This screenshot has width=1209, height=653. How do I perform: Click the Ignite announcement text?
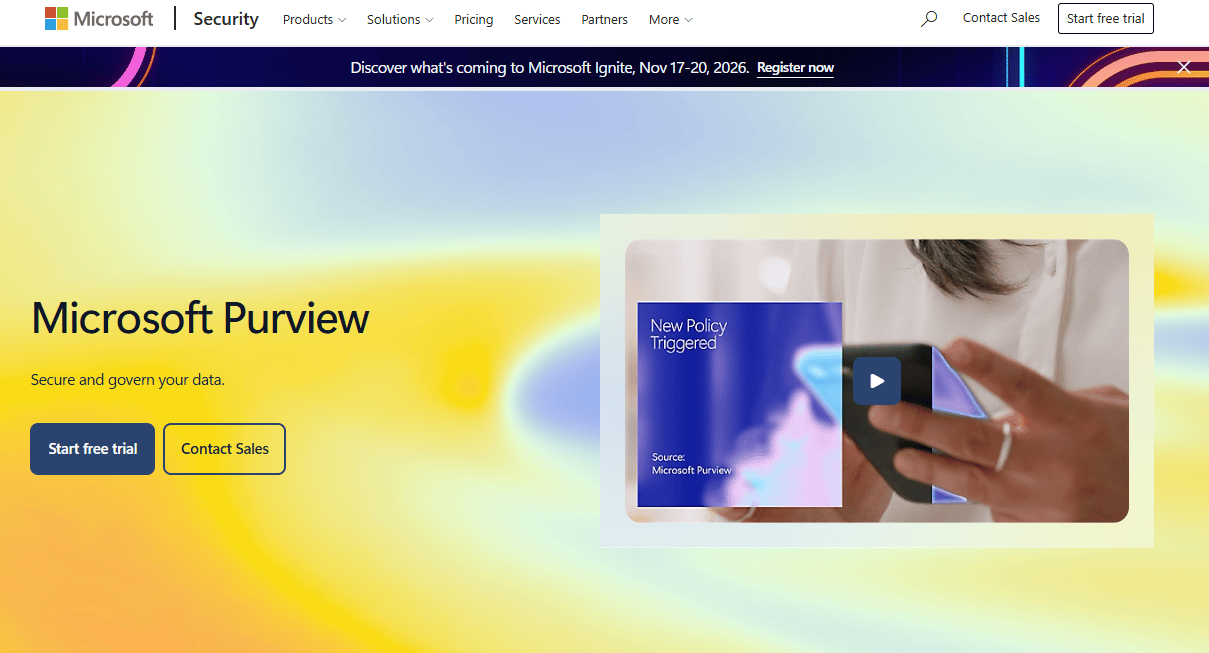[x=550, y=68]
